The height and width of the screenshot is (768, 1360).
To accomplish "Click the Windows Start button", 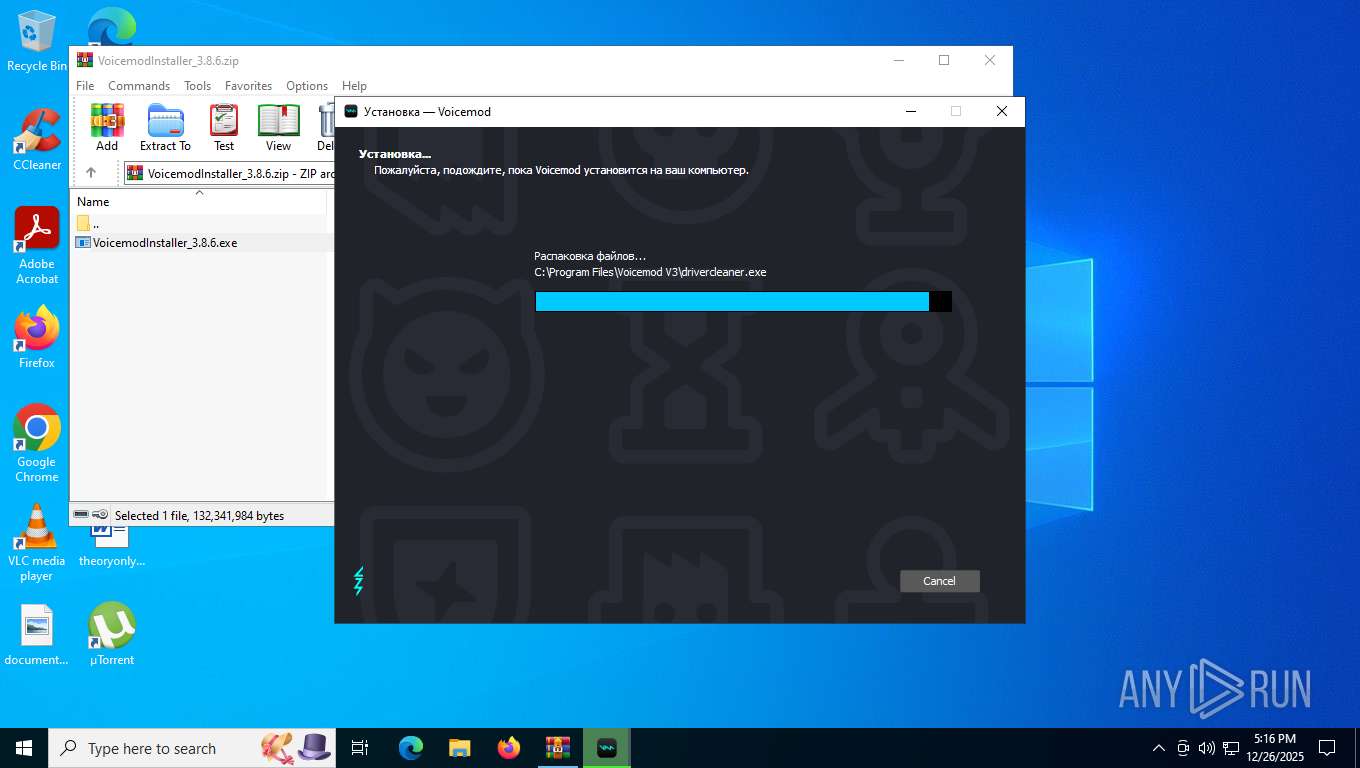I will (24, 748).
